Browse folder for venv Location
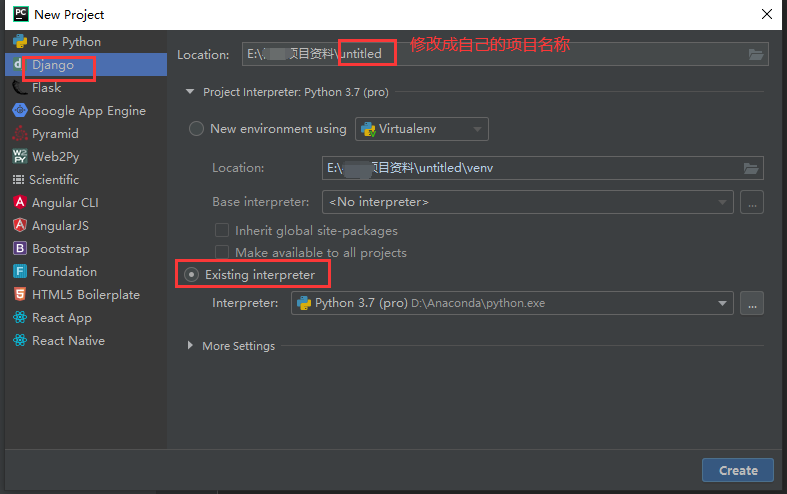The height and width of the screenshot is (494, 787). pos(751,168)
